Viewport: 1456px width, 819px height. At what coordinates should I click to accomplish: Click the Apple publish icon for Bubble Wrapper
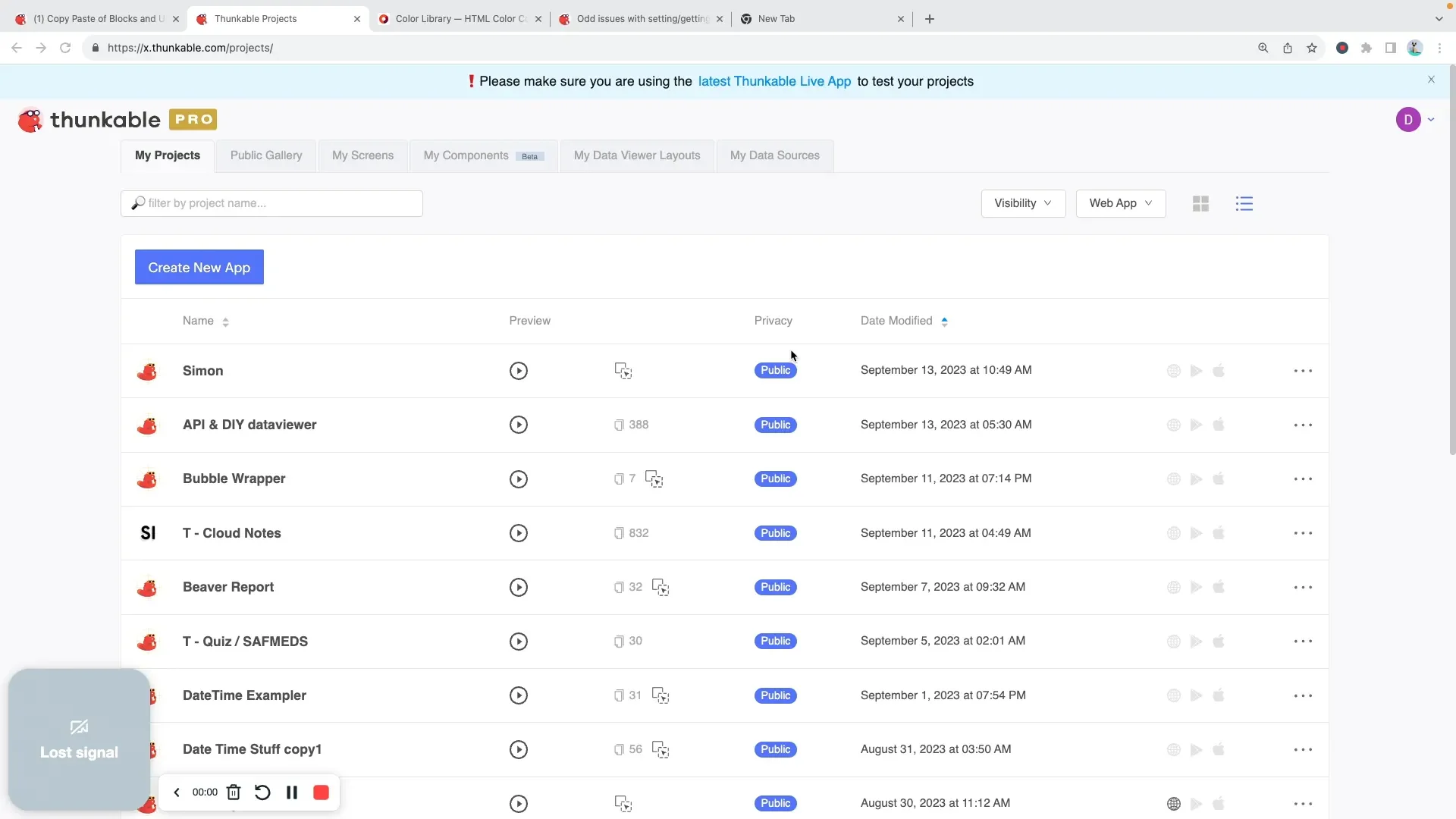click(1219, 479)
